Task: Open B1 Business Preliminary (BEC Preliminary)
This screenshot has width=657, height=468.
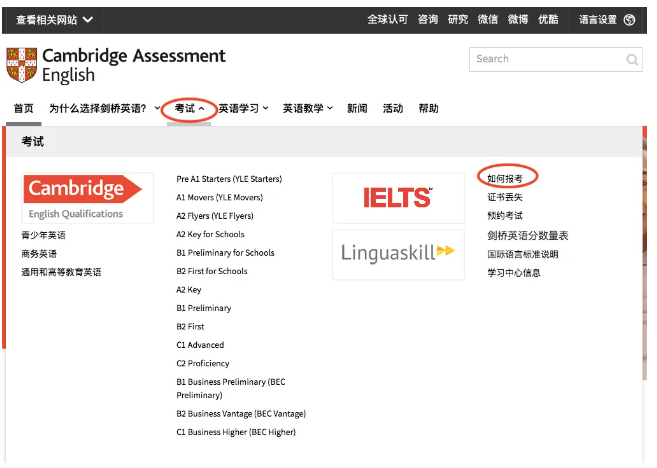Action: coord(231,388)
